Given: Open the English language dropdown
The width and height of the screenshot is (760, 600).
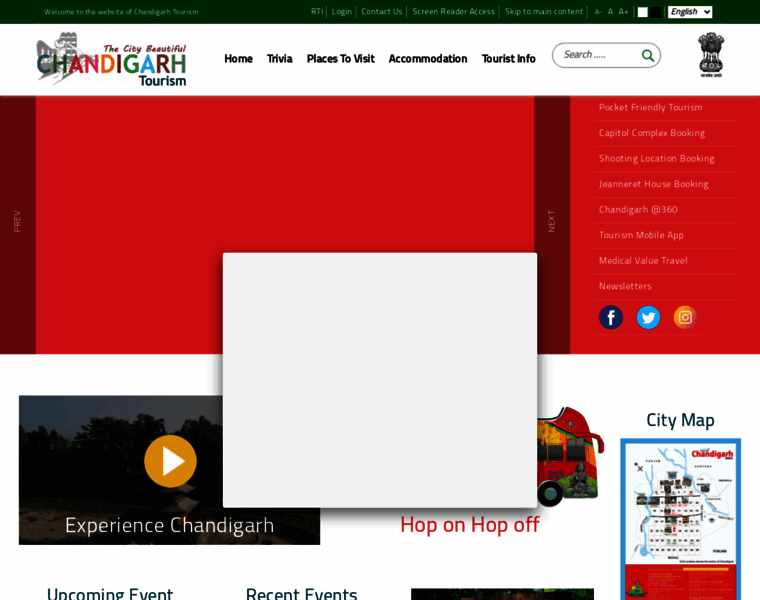Looking at the screenshot, I should click(x=690, y=12).
